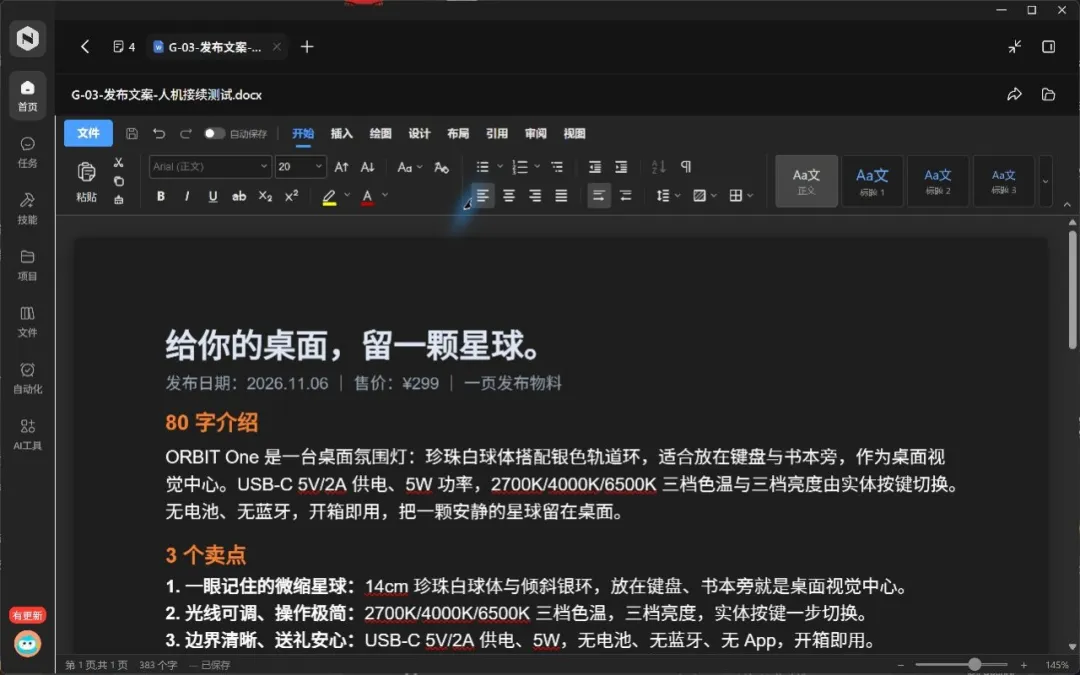The height and width of the screenshot is (675, 1080).
Task: Apply red font color
Action: coord(368,197)
